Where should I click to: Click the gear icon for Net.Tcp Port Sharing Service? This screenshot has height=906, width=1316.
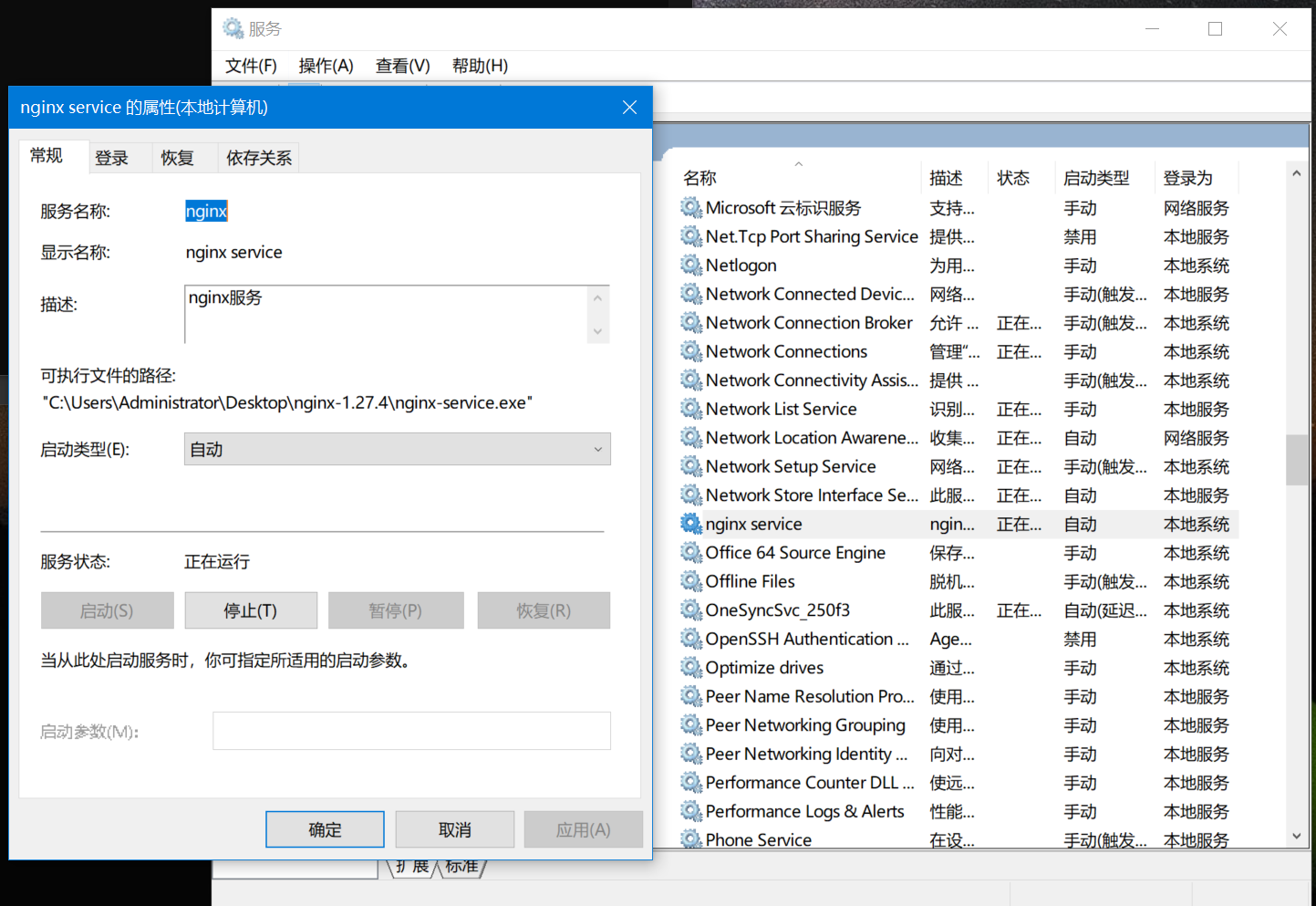691,236
